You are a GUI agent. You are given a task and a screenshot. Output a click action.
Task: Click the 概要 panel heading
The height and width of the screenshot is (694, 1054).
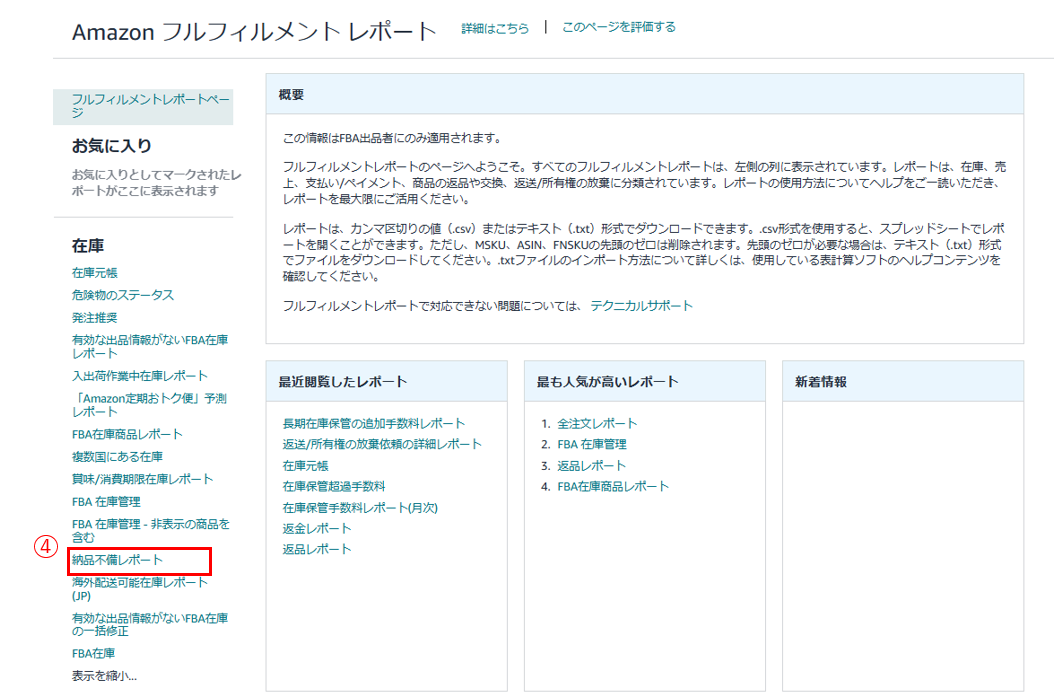[291, 95]
